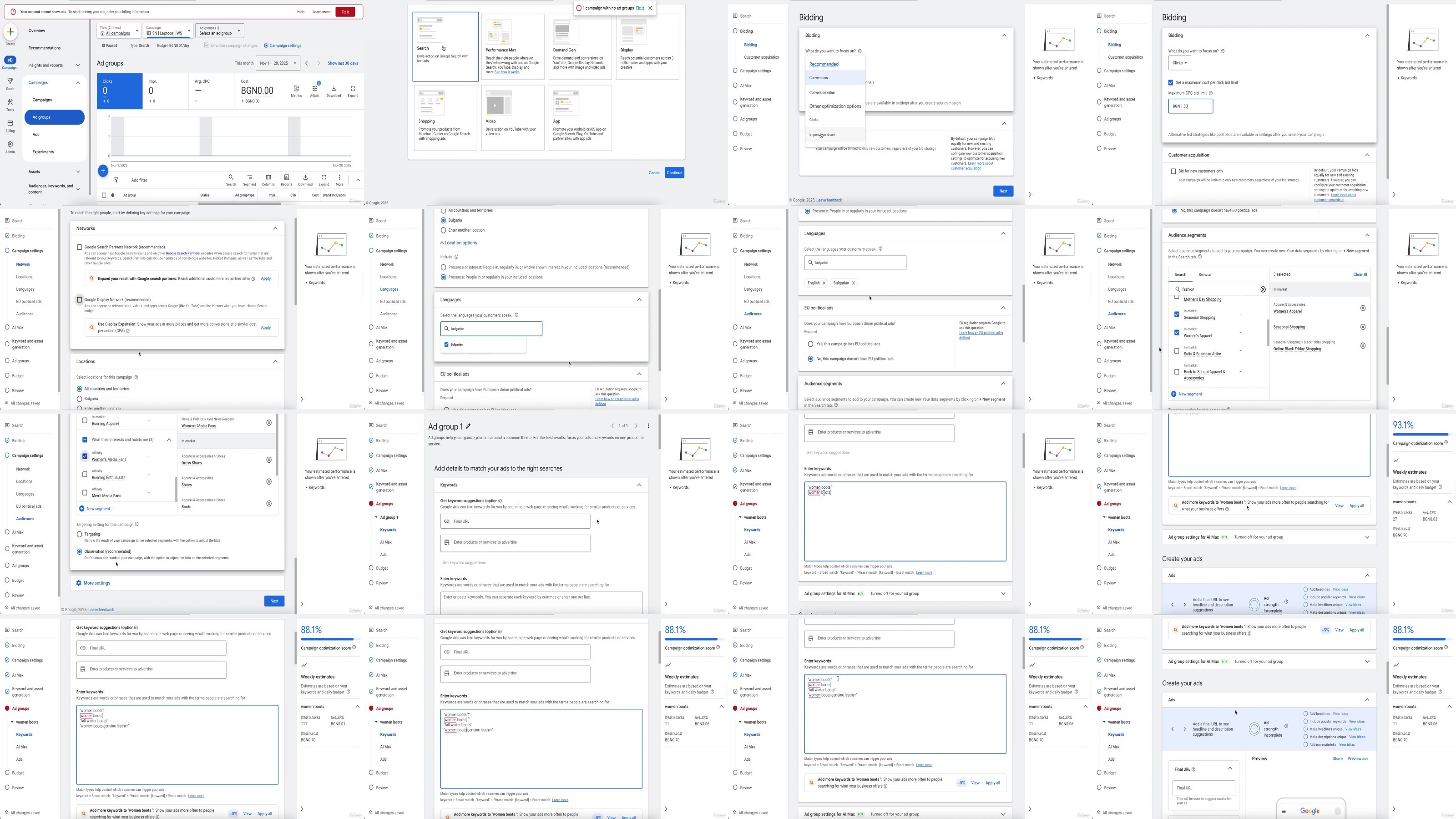Enable the Google Search Partners Network checkbox
1456x819 pixels.
[x=80, y=247]
